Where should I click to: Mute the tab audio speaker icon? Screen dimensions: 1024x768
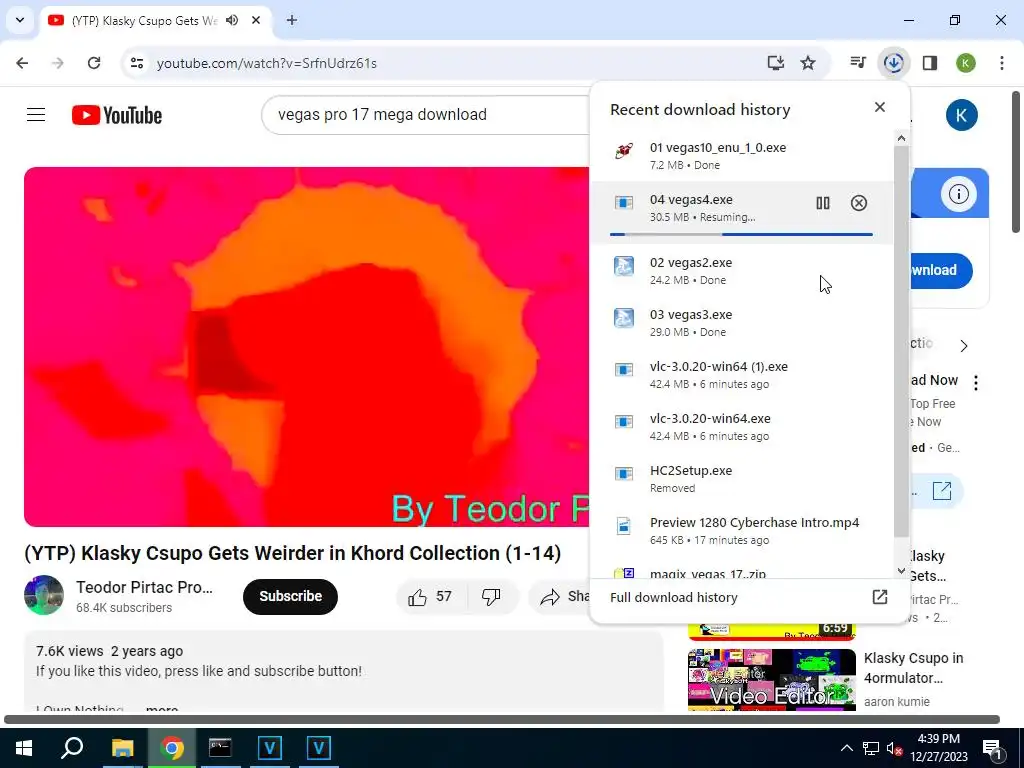pos(232,20)
